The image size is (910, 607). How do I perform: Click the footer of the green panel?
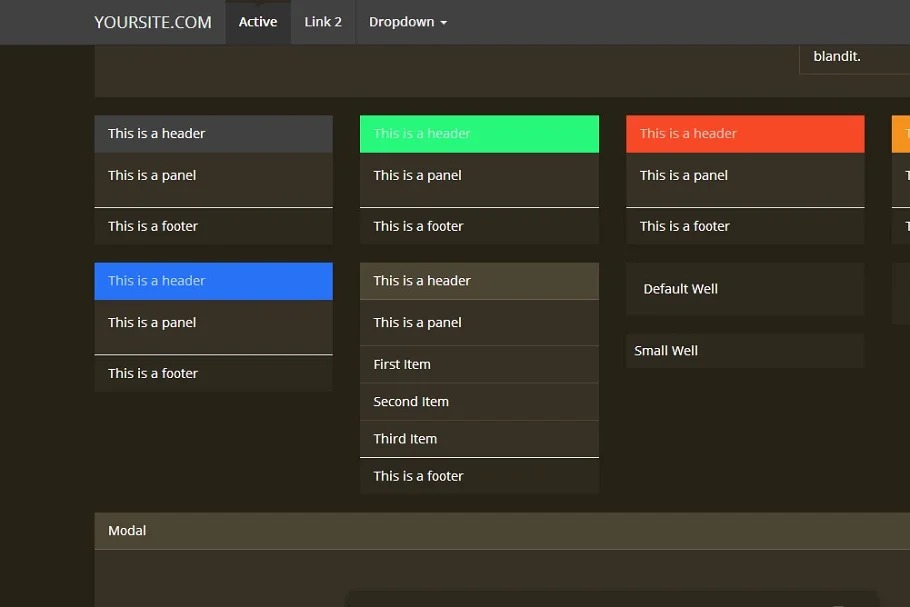coord(479,227)
